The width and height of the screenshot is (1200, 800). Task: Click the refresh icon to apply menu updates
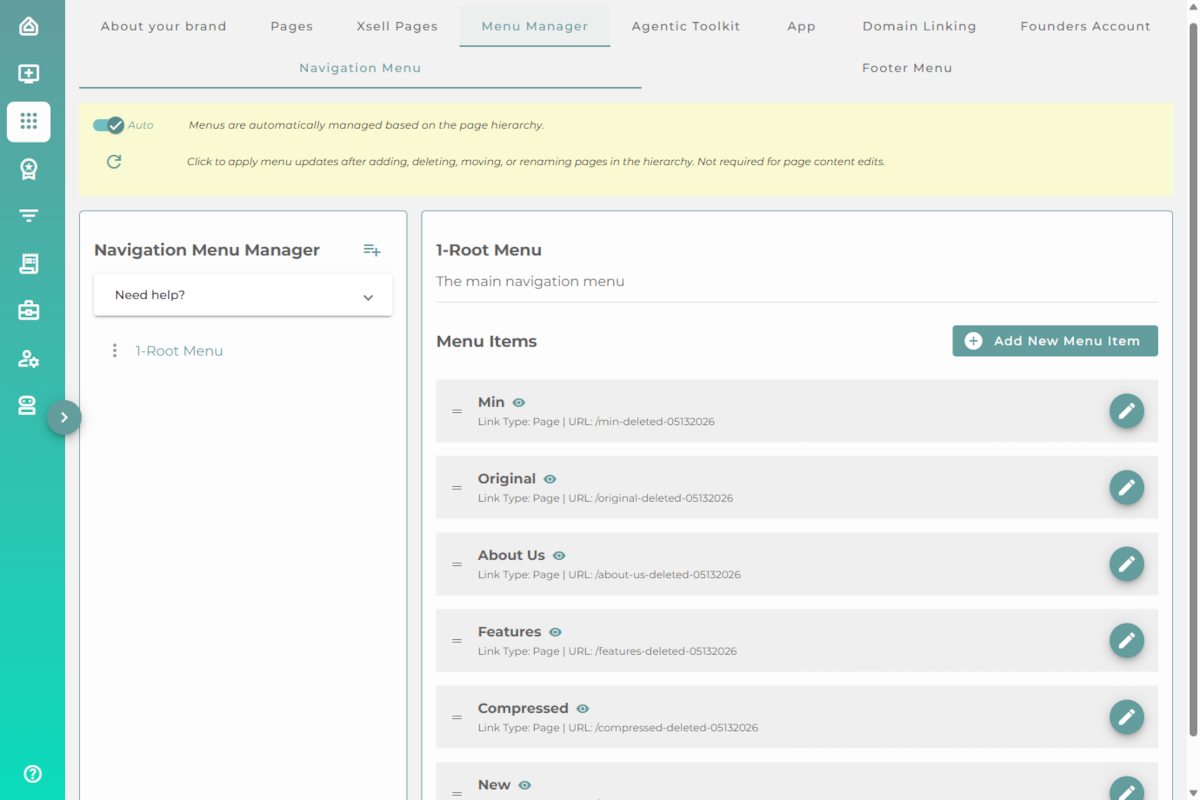[x=114, y=161]
